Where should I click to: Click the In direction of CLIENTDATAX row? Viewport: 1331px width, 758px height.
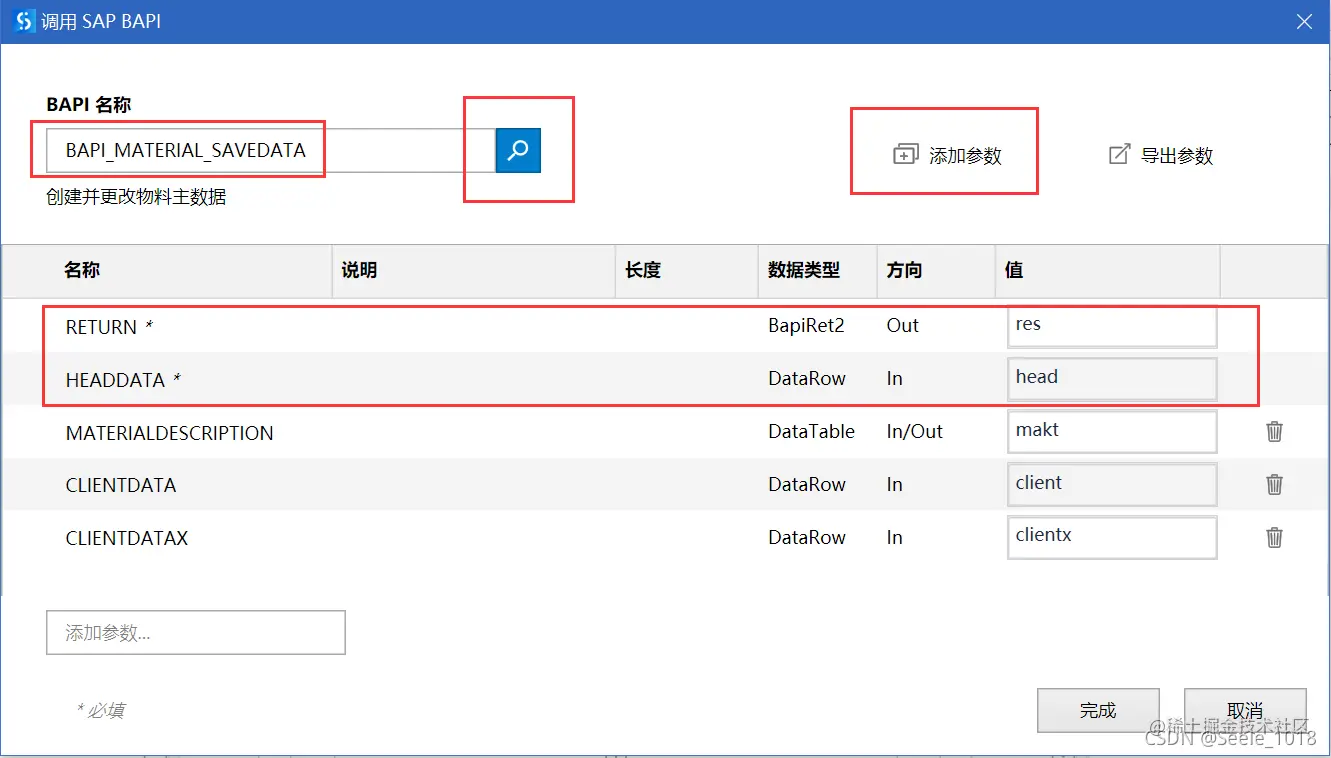pos(894,538)
